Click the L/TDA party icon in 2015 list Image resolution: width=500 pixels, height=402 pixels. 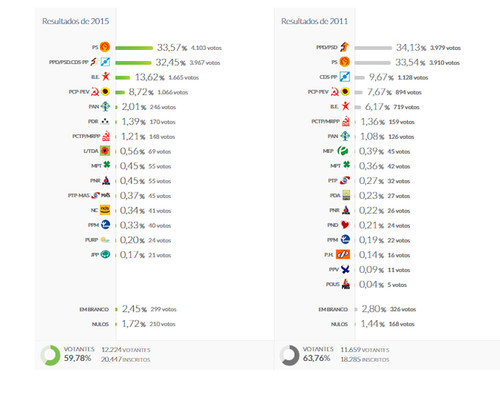[105, 151]
